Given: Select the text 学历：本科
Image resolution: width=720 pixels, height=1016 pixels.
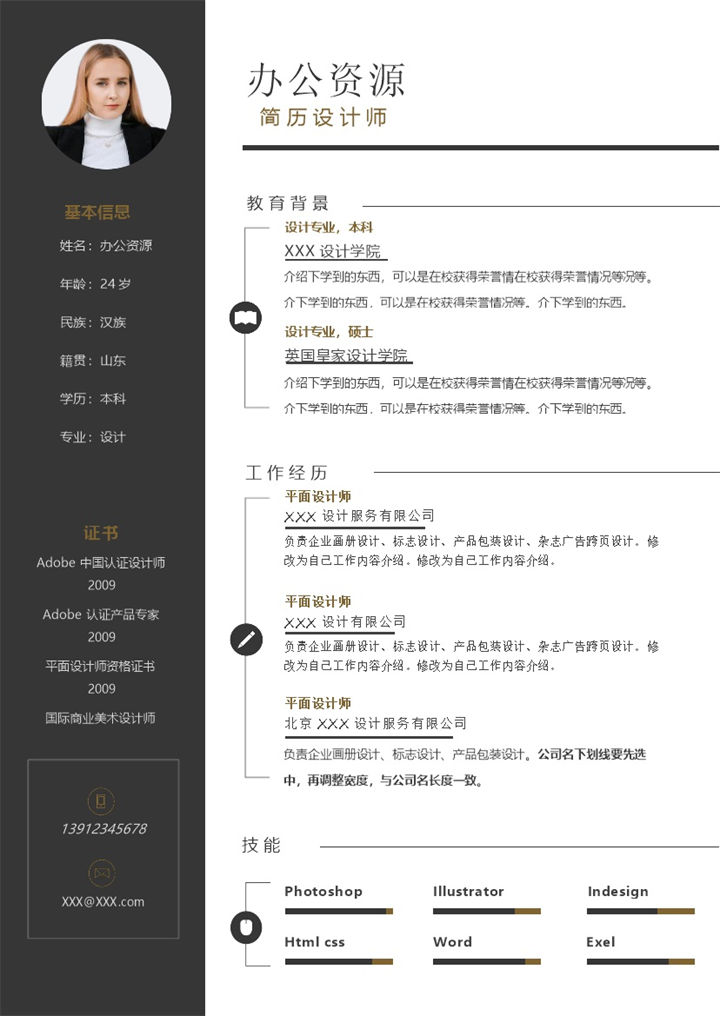Looking at the screenshot, I should tap(93, 398).
